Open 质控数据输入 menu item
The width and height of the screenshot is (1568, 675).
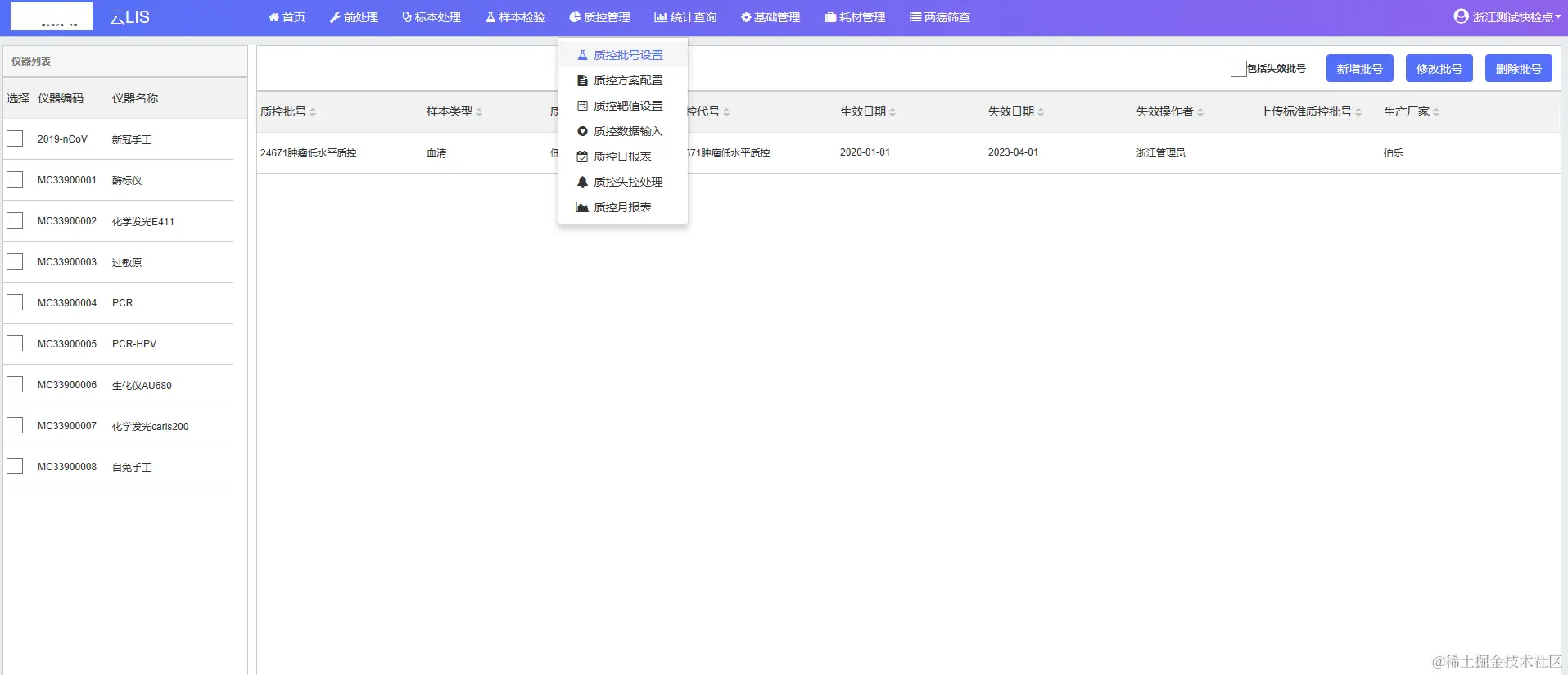(623, 131)
